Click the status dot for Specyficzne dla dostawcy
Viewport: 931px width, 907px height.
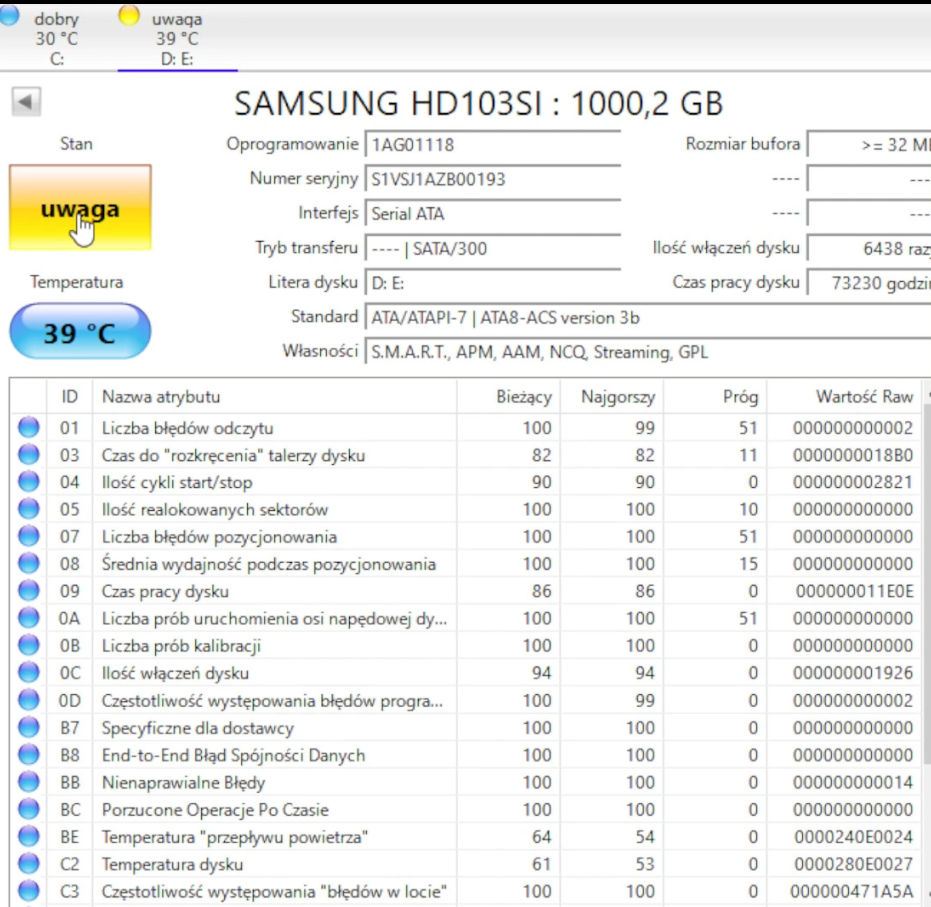28,727
